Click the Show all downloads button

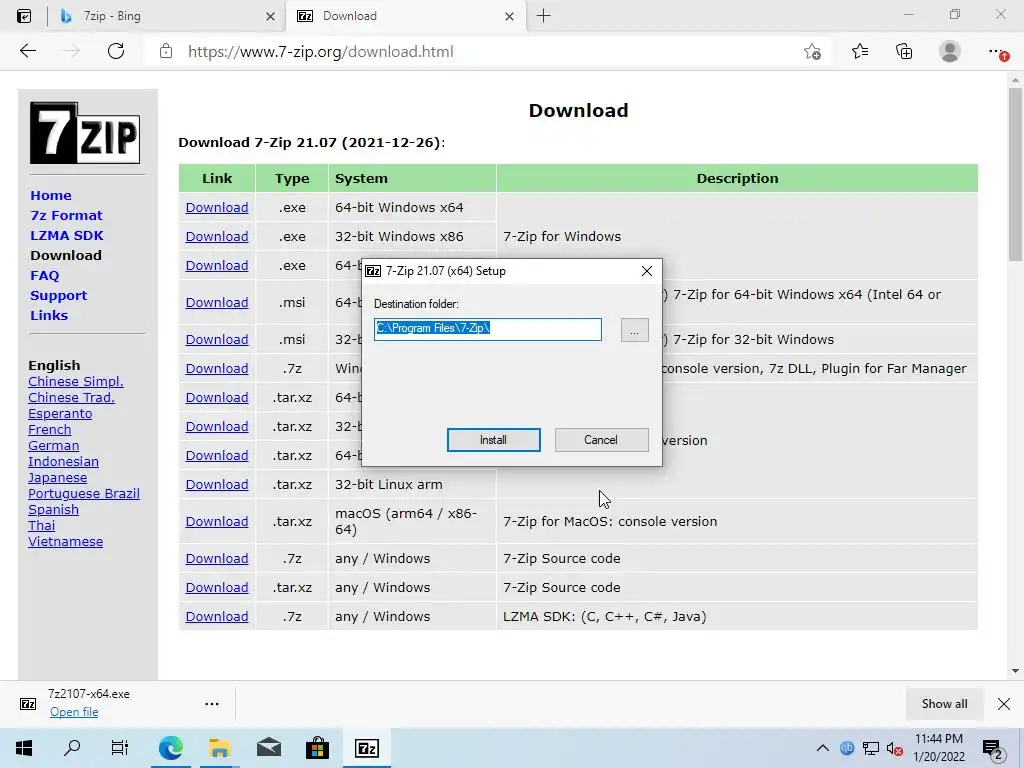[944, 704]
